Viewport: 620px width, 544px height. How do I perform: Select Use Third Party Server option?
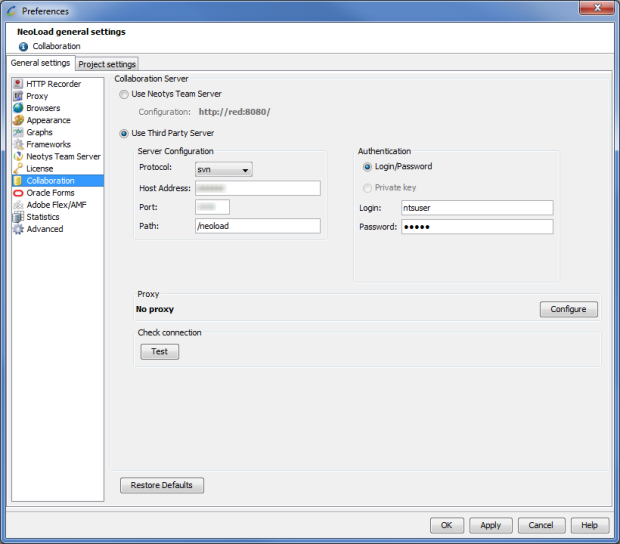pos(124,133)
